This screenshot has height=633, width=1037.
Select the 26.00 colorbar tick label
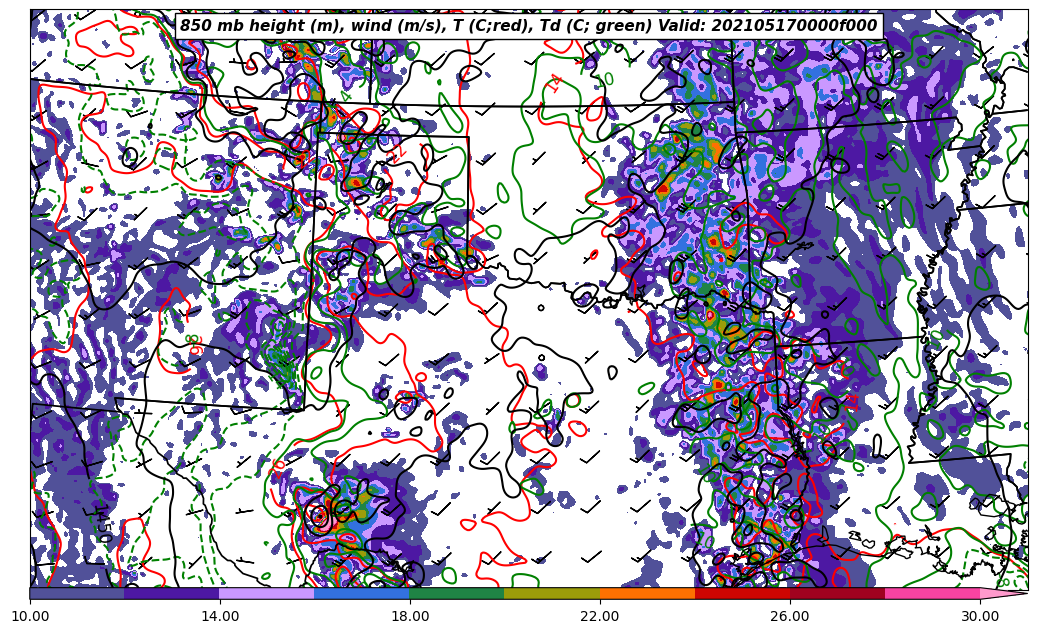[790, 617]
